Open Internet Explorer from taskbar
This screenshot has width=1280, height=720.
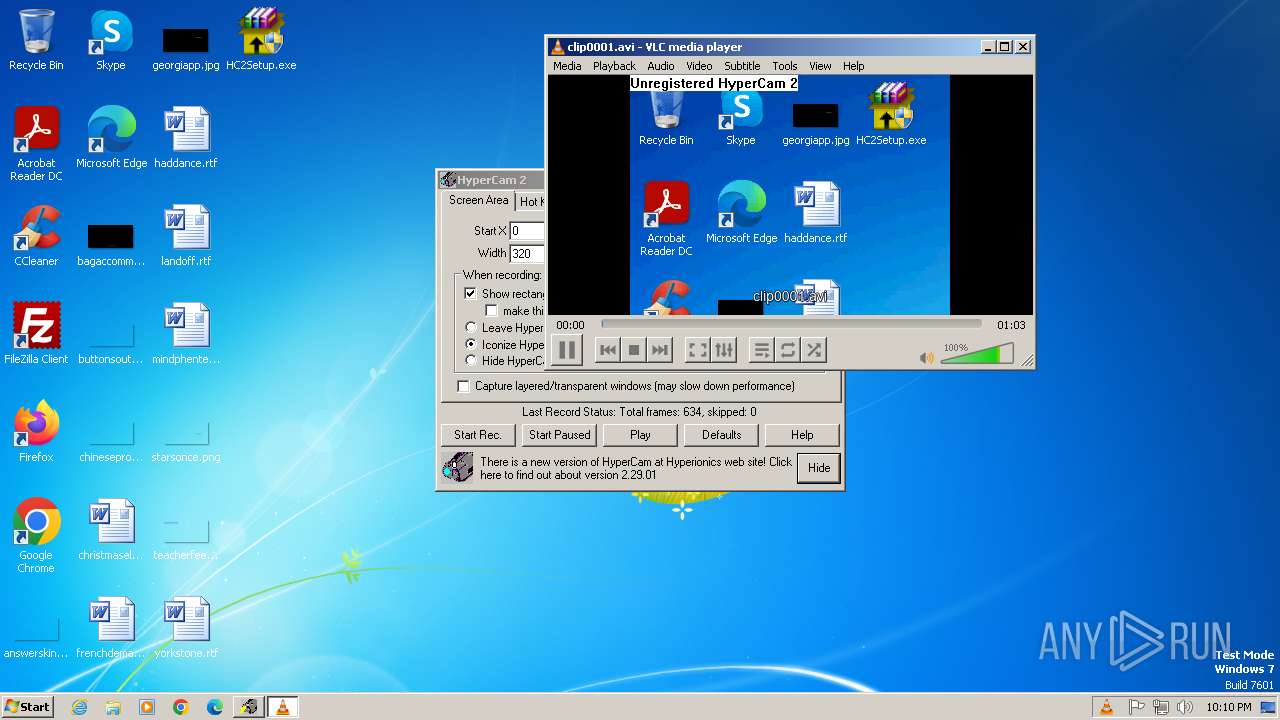coord(79,707)
